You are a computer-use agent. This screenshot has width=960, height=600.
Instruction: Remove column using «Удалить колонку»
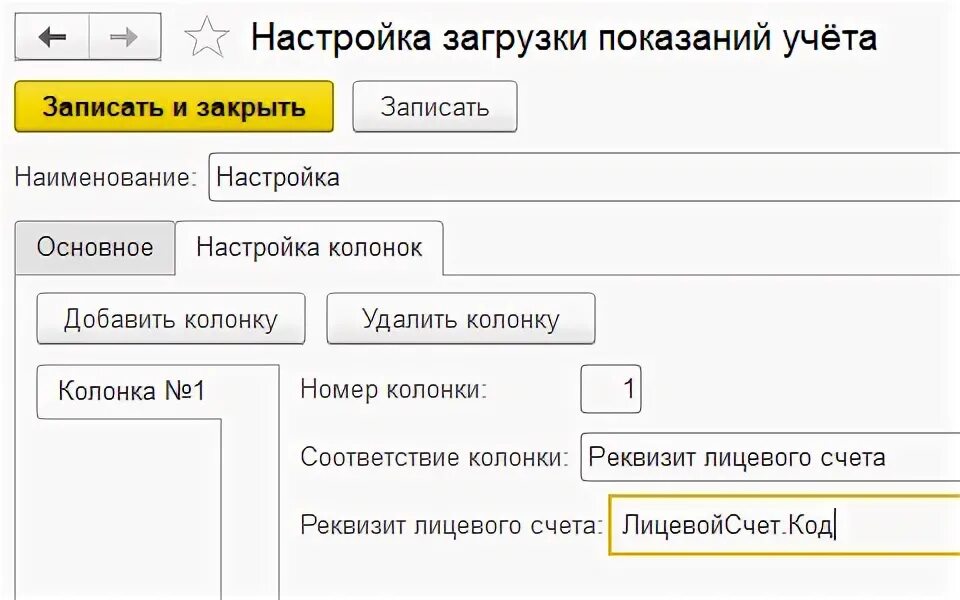[x=460, y=319]
